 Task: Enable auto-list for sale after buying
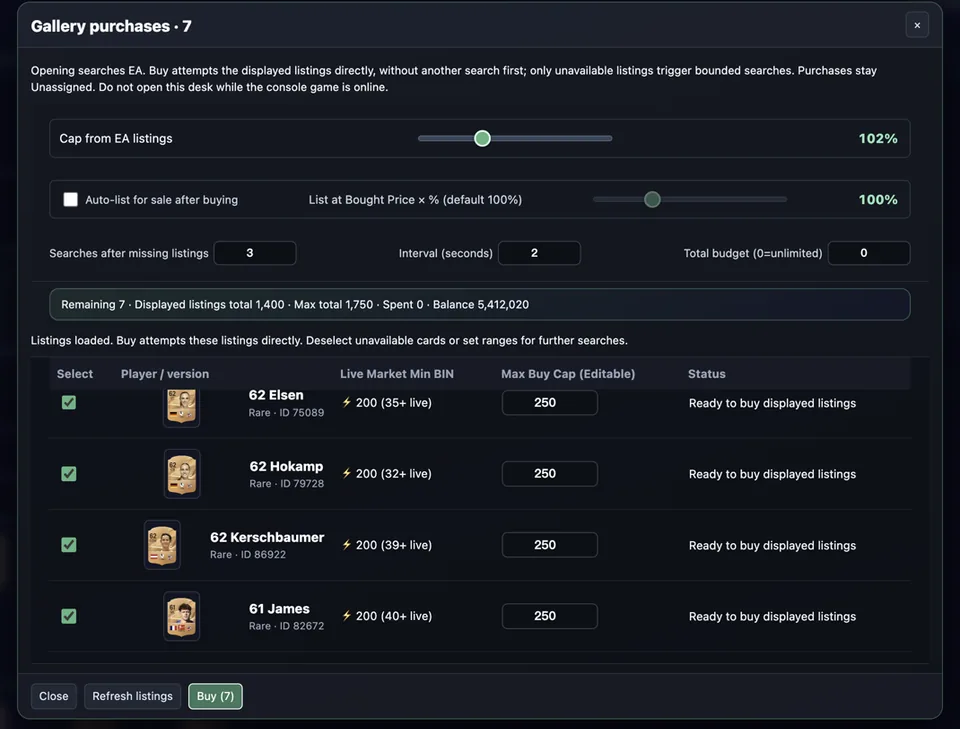(x=70, y=200)
